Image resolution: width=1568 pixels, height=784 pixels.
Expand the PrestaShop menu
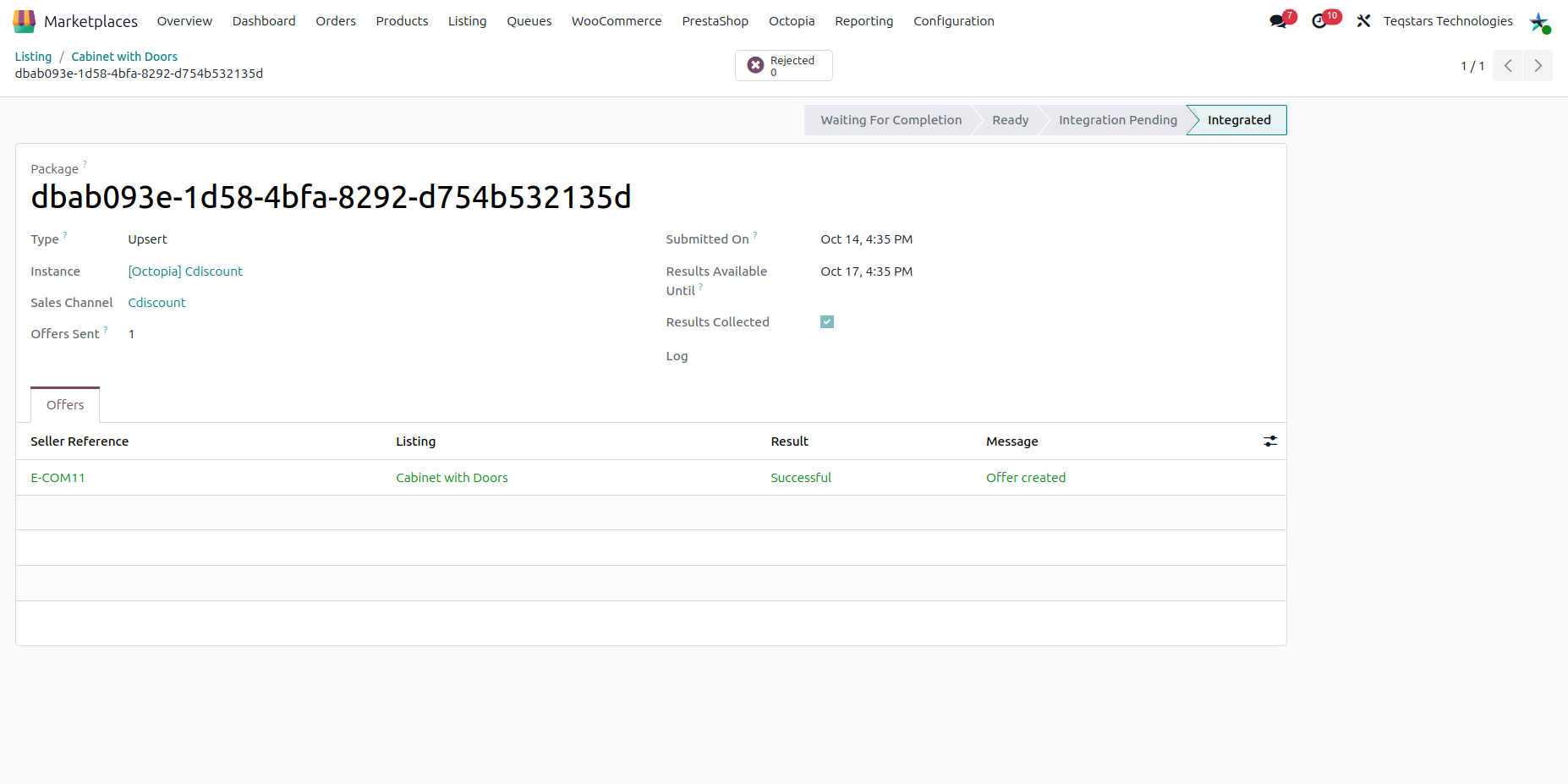click(715, 21)
